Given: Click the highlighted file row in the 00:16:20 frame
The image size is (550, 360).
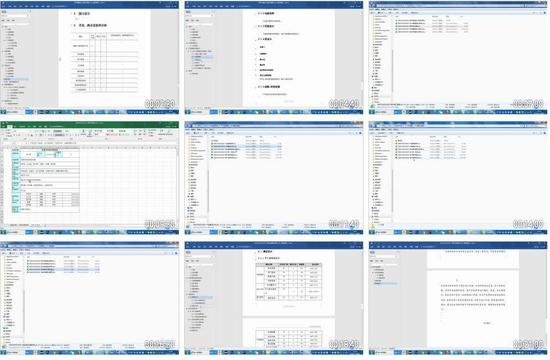Looking at the screenshot, I should (63, 269).
